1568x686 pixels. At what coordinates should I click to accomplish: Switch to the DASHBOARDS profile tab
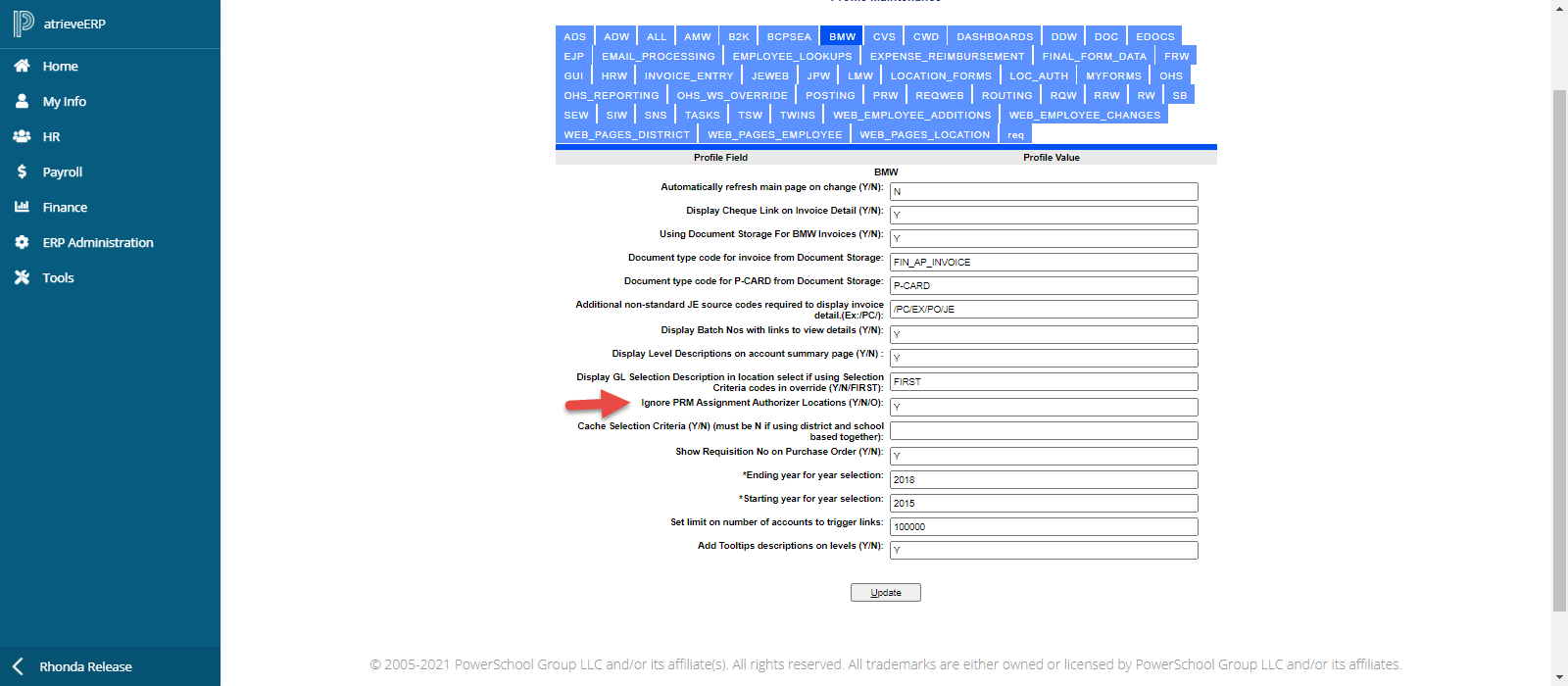(x=995, y=36)
